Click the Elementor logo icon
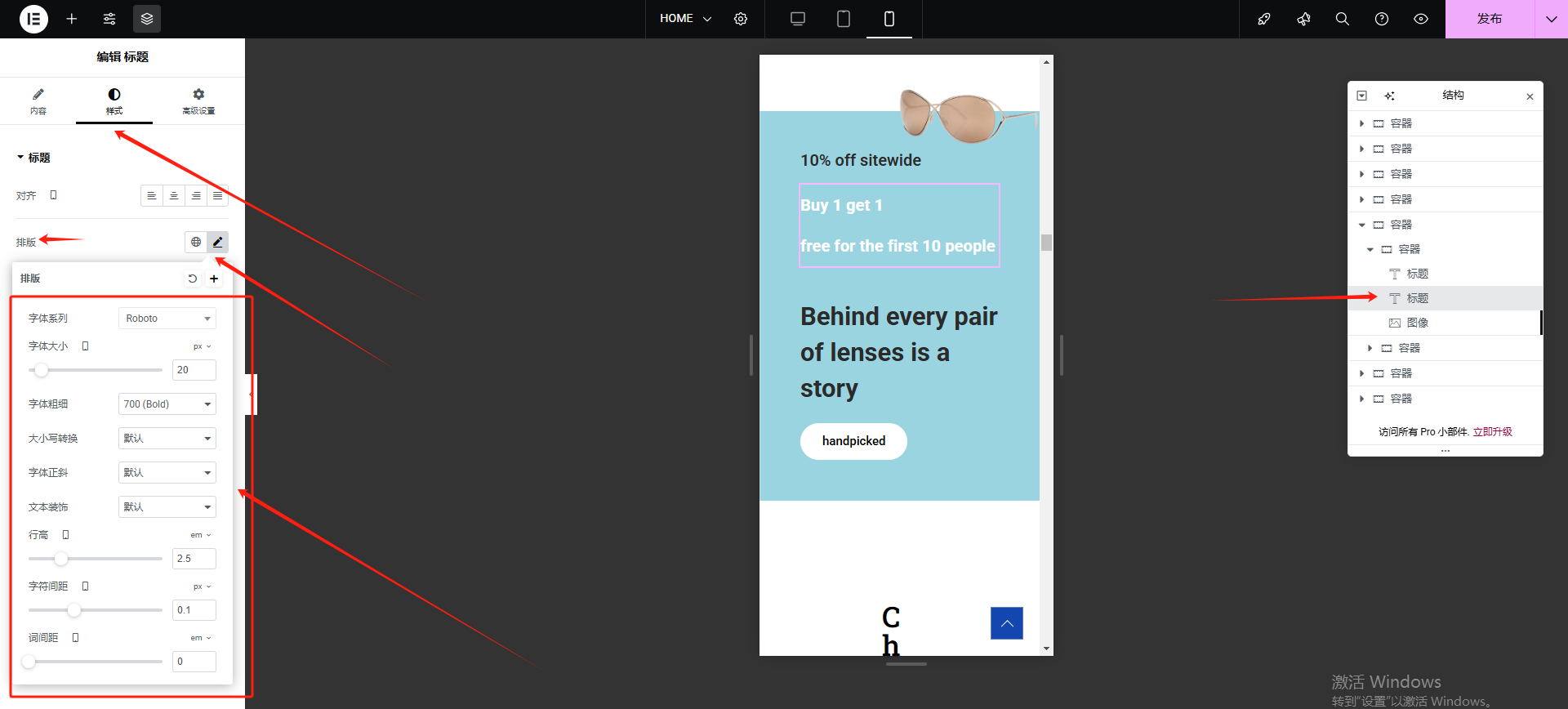This screenshot has width=1568, height=709. [x=33, y=19]
